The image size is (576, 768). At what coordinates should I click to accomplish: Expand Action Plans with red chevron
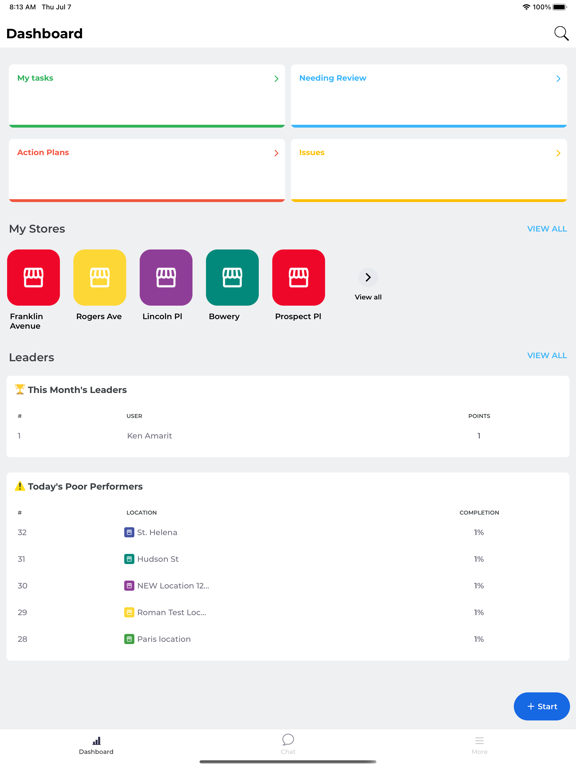(x=276, y=153)
